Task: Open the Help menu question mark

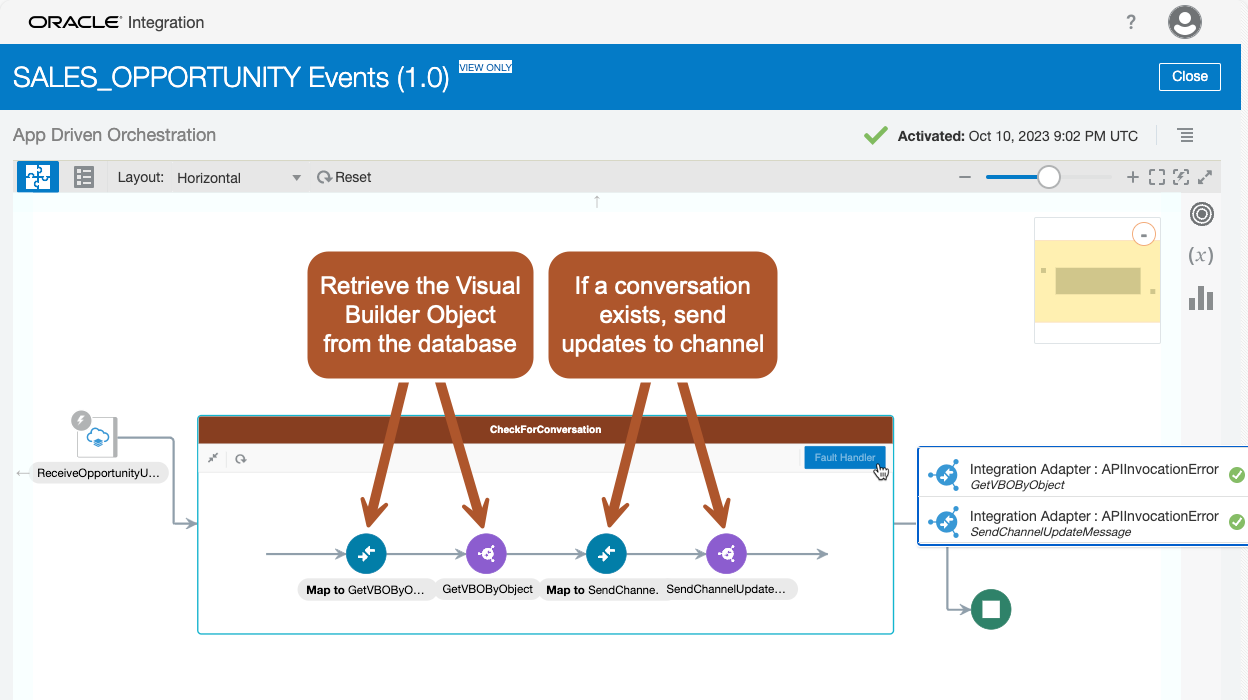Action: tap(1131, 21)
